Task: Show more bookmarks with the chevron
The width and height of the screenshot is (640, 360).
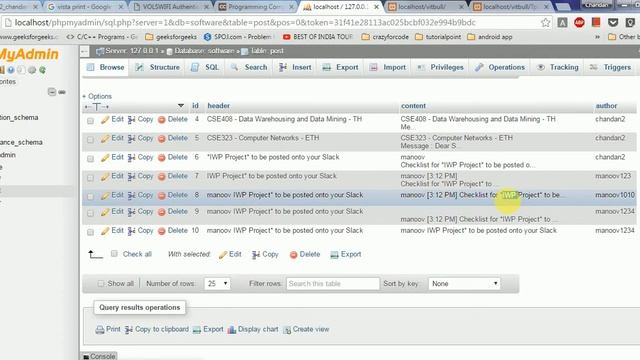Action: click(x=598, y=37)
